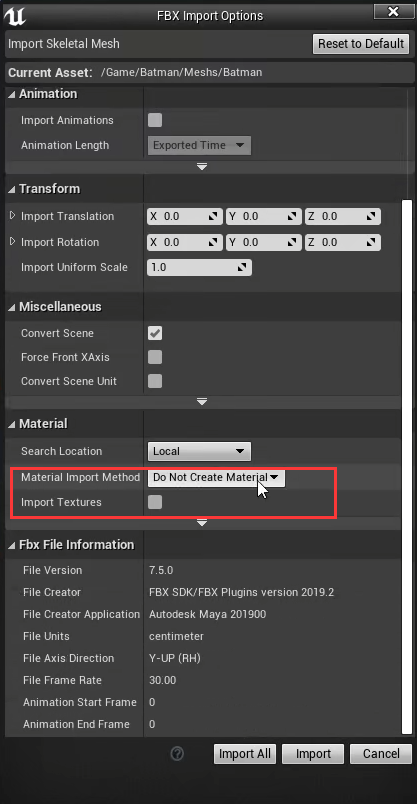
Task: Show advanced Miscellaneous options arrow
Action: pyautogui.click(x=202, y=401)
